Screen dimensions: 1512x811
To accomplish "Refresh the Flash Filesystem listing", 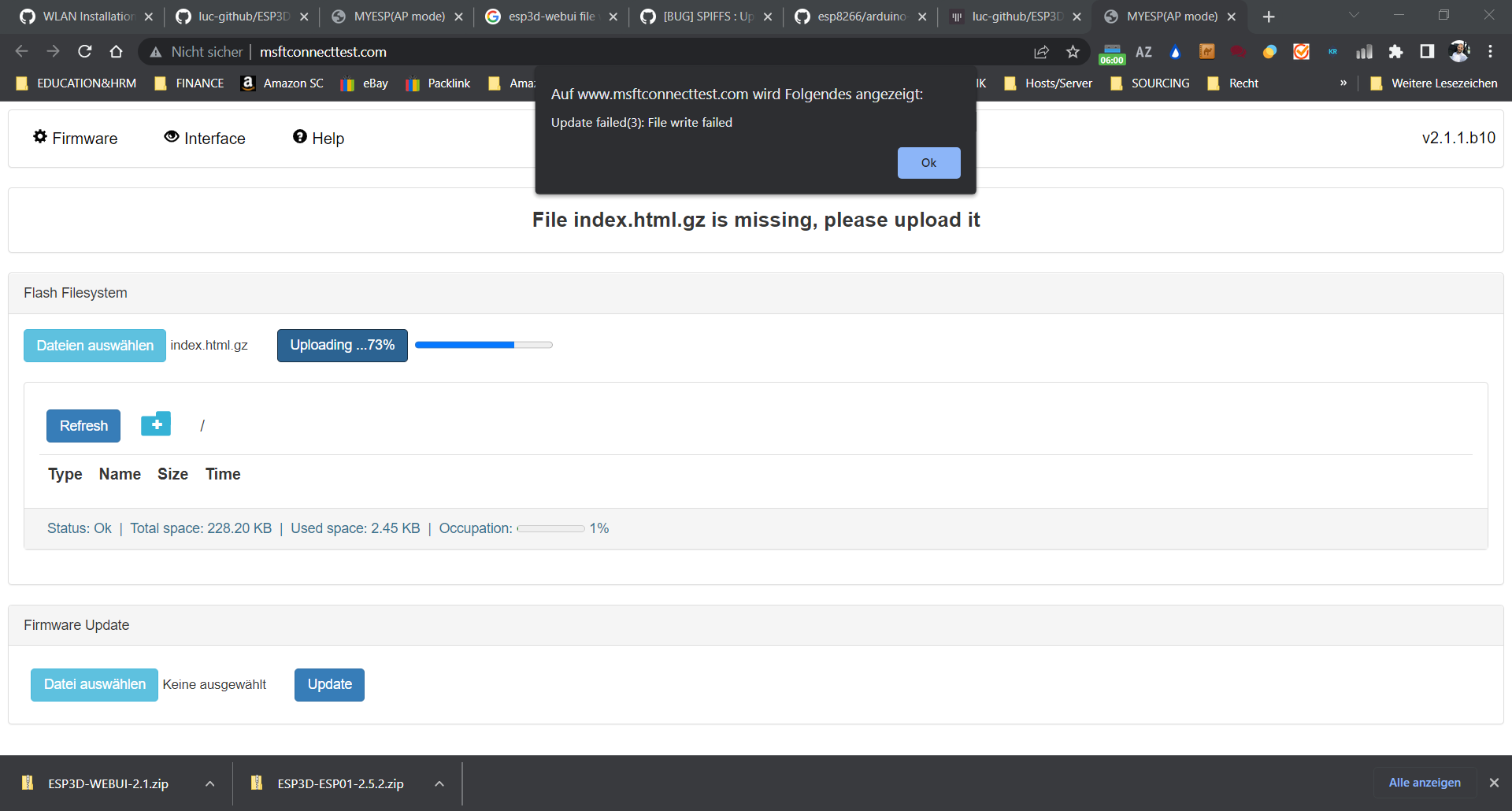I will [83, 425].
